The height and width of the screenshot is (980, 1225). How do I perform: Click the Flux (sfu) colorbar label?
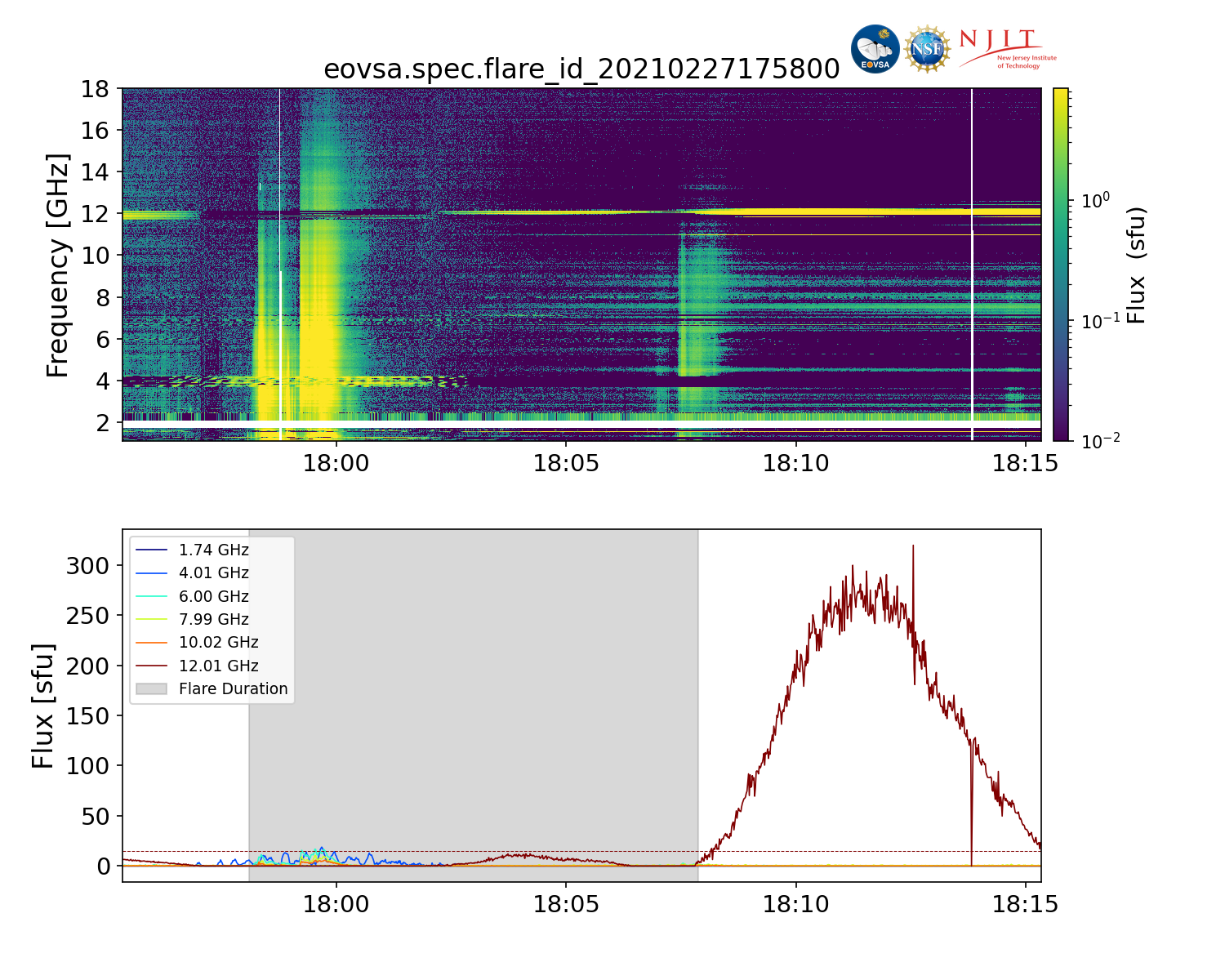point(1136,265)
